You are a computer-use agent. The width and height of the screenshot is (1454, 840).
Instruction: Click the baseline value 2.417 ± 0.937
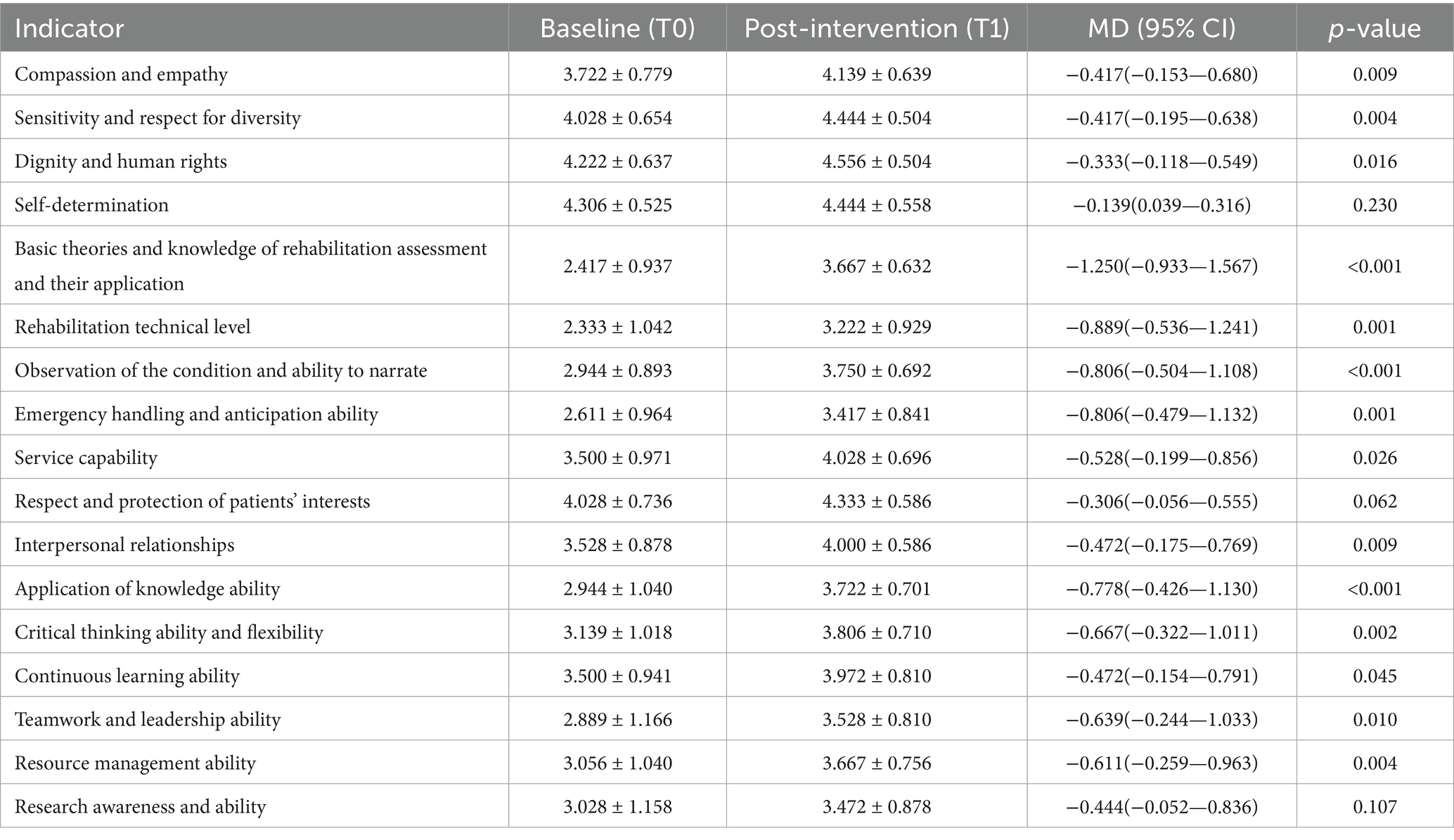617,266
